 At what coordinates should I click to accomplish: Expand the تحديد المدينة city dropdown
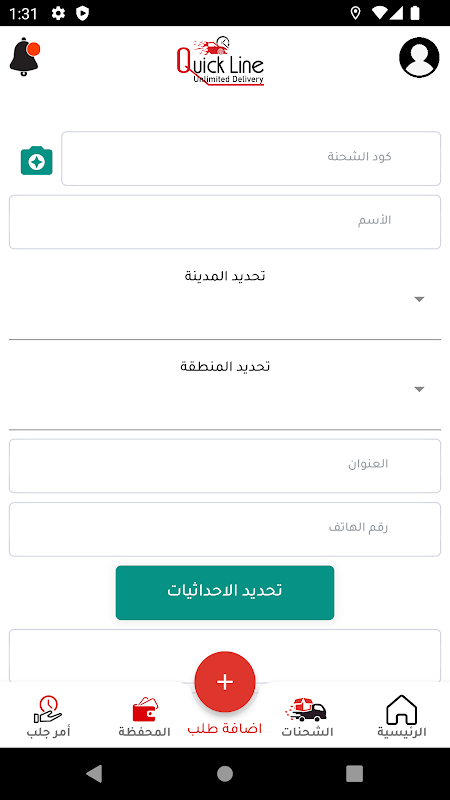[225, 299]
